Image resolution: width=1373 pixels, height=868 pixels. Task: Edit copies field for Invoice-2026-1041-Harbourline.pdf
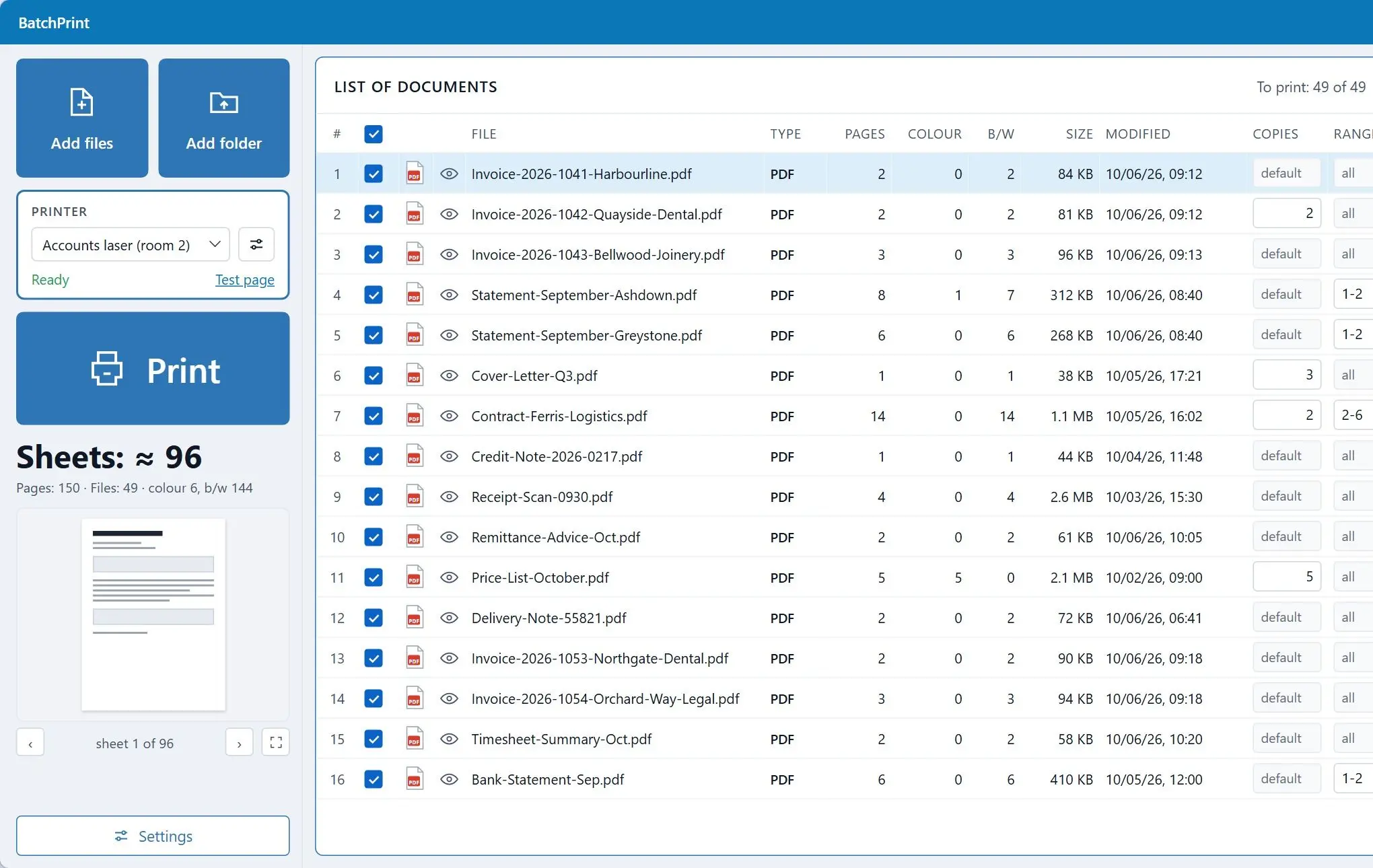coord(1287,173)
